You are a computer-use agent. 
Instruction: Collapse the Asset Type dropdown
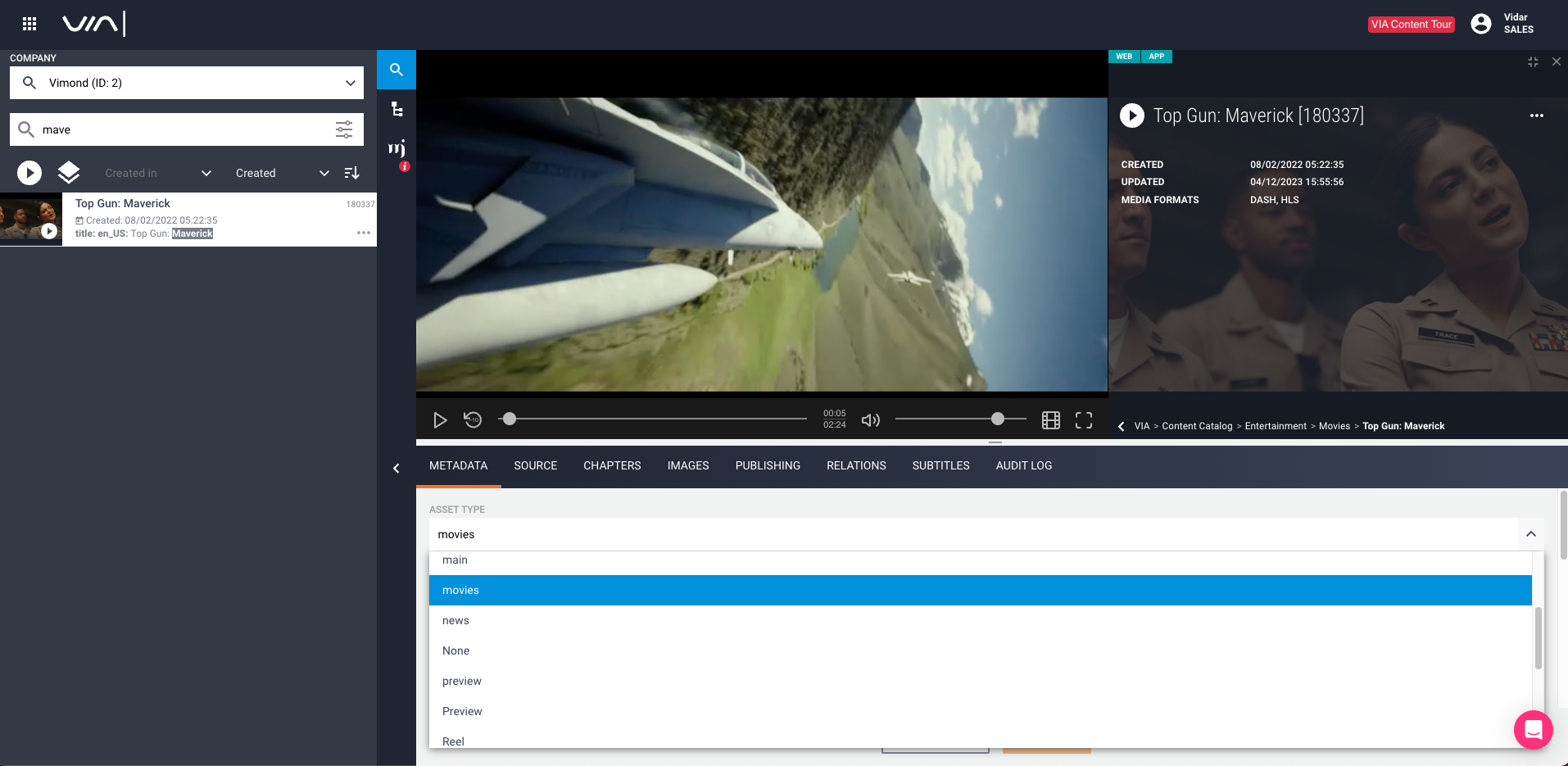point(1531,534)
